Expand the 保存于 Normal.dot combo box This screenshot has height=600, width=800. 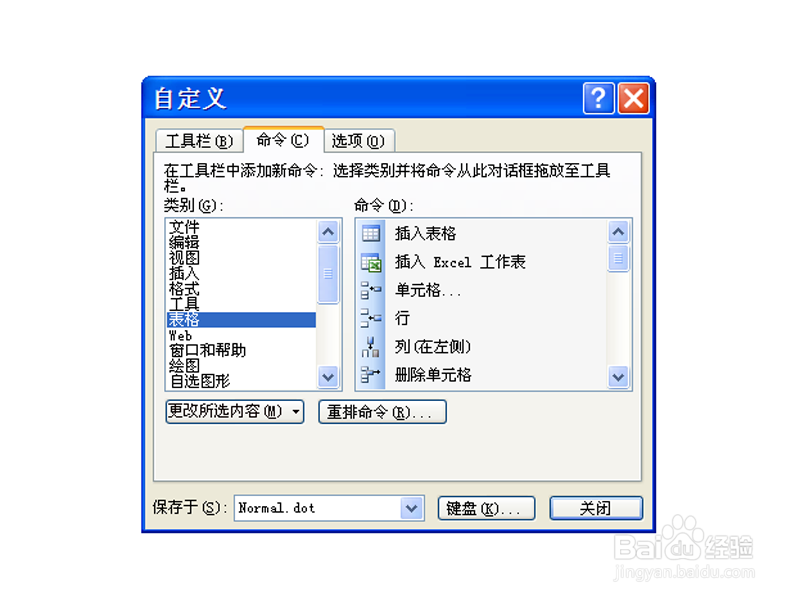coord(411,508)
